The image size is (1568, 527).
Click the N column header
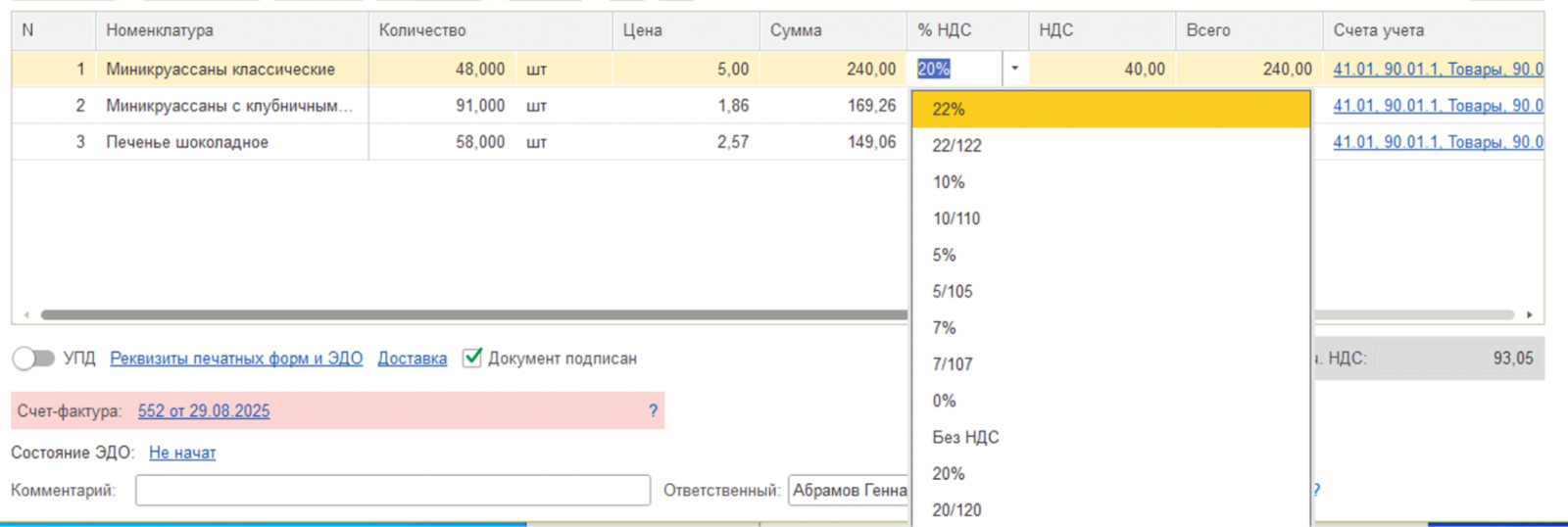(54, 30)
